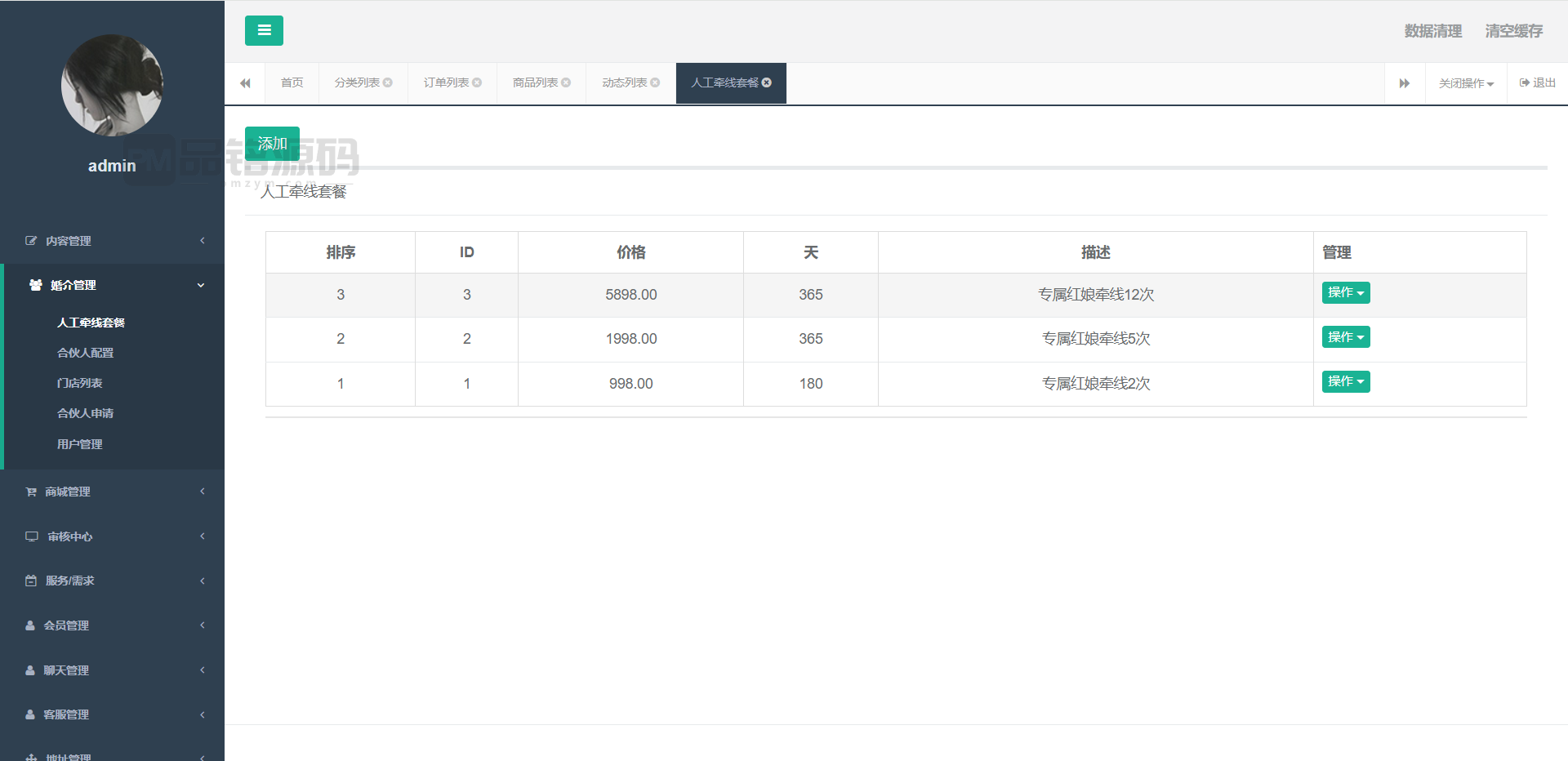Open 操作 dropdown for the 1998.00 package
This screenshot has height=761, width=1568.
1345,337
